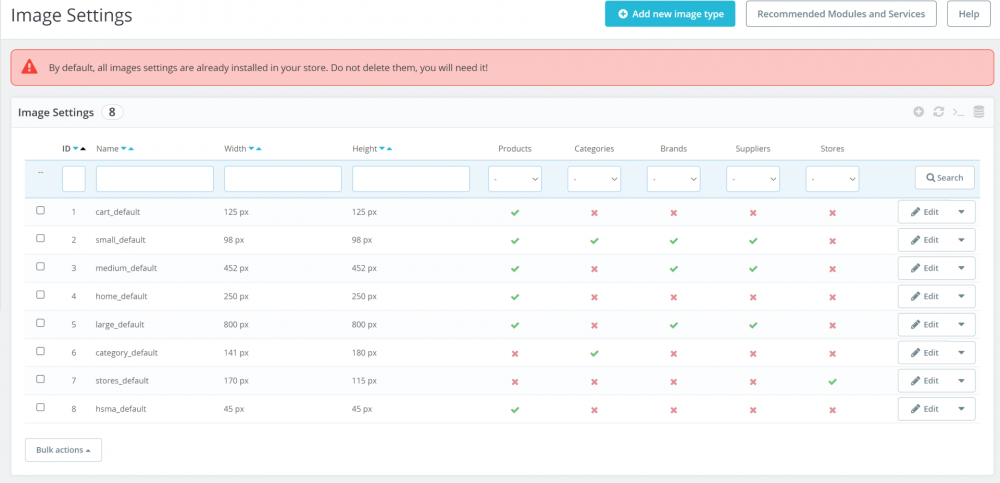Toggle Stores status for stores_default

click(832, 381)
